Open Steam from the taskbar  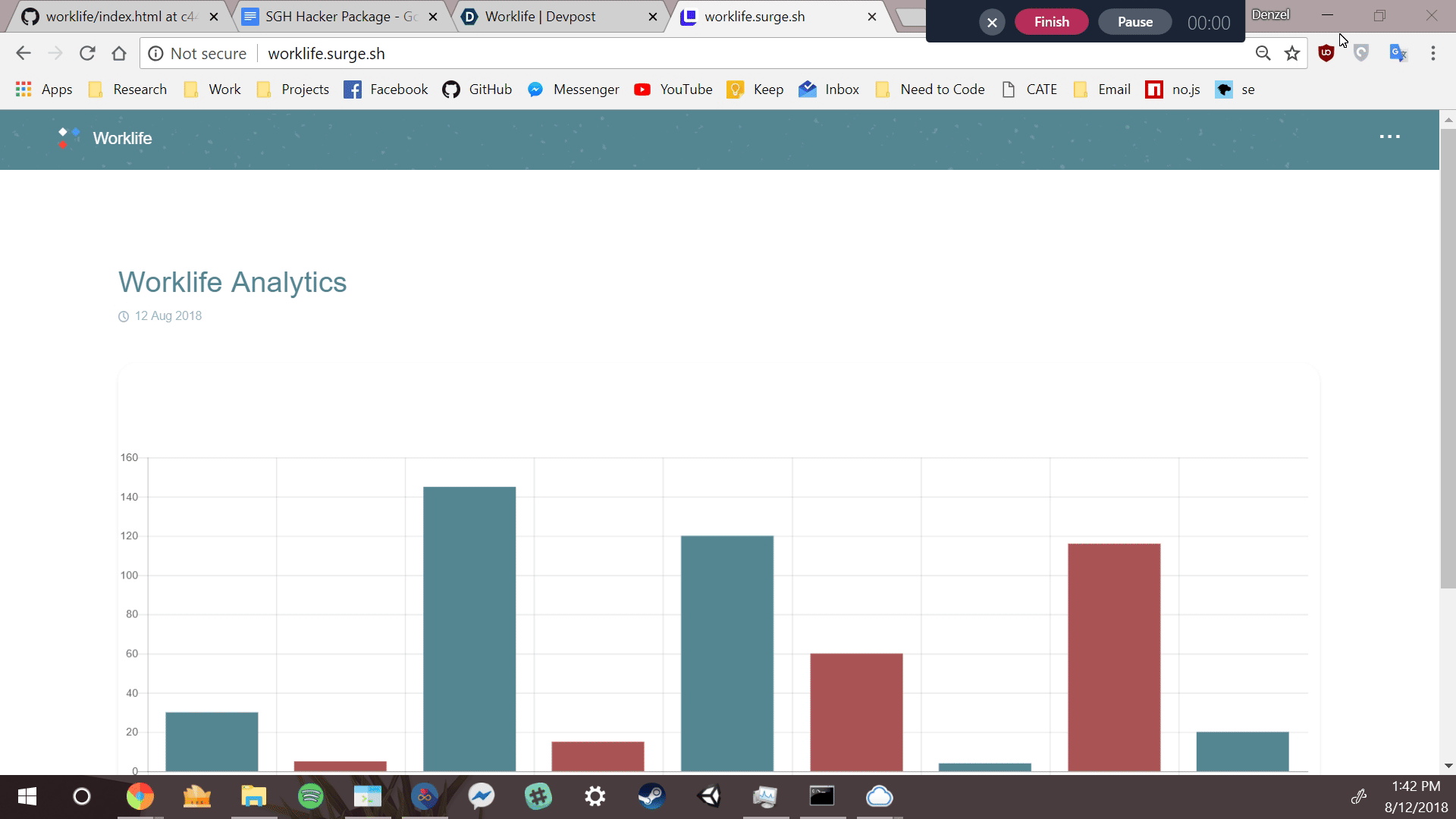(x=651, y=796)
